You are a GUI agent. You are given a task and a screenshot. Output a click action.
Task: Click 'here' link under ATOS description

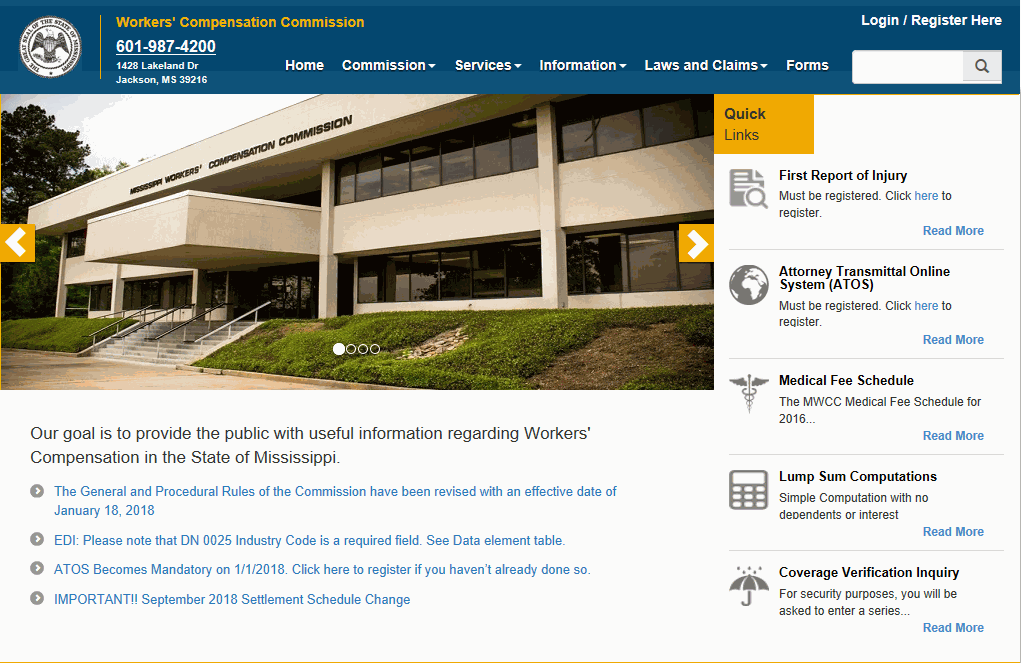pyautogui.click(x=926, y=305)
